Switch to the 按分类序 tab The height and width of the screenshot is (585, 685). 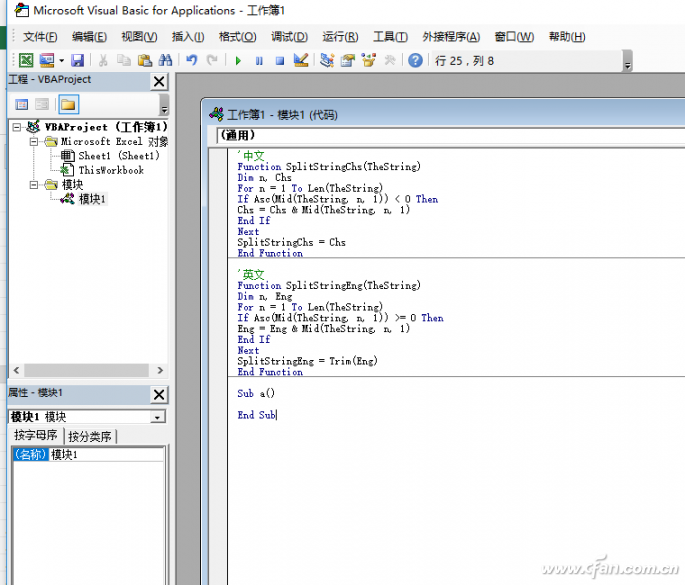90,436
